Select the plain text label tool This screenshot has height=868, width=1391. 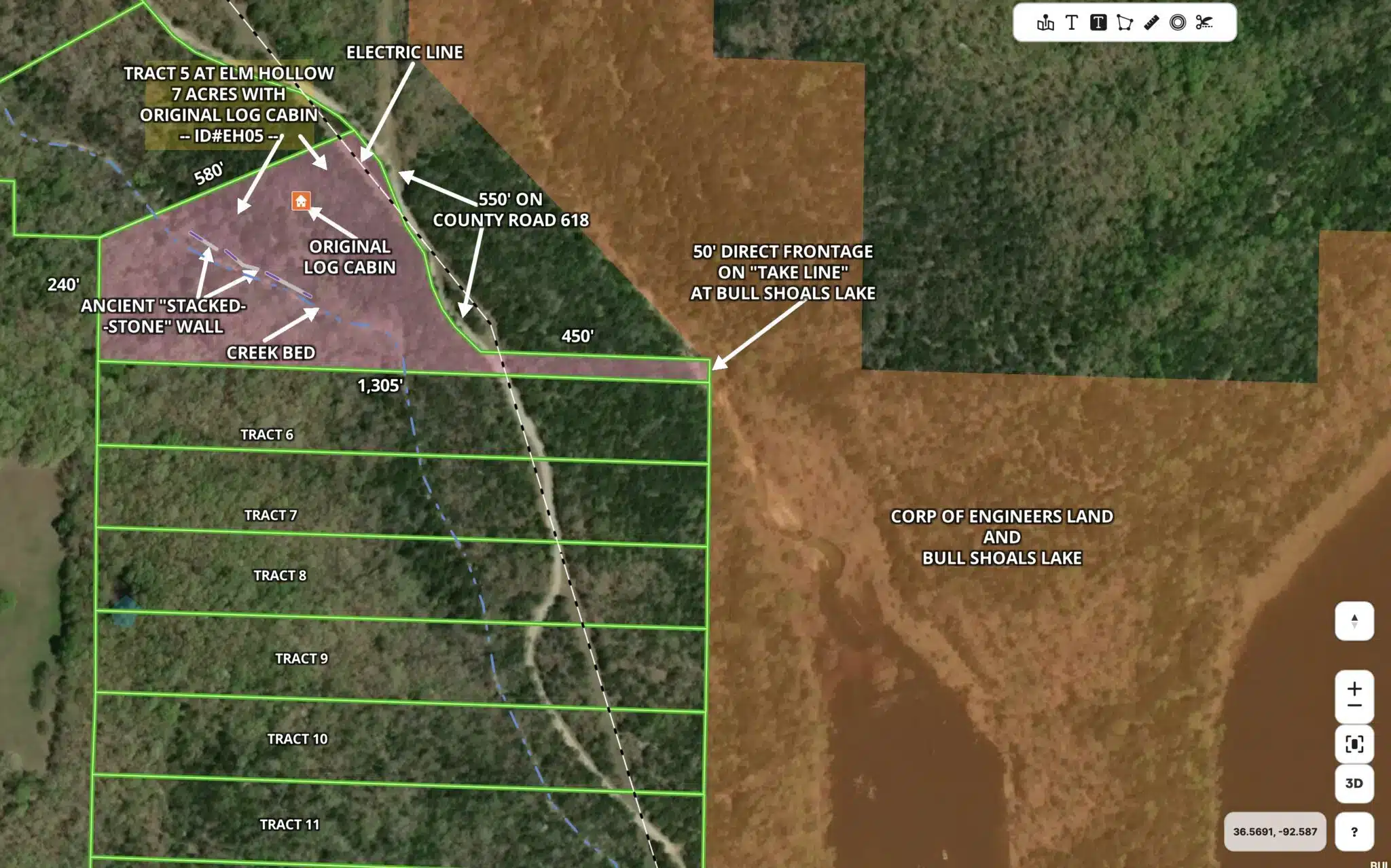click(1072, 22)
